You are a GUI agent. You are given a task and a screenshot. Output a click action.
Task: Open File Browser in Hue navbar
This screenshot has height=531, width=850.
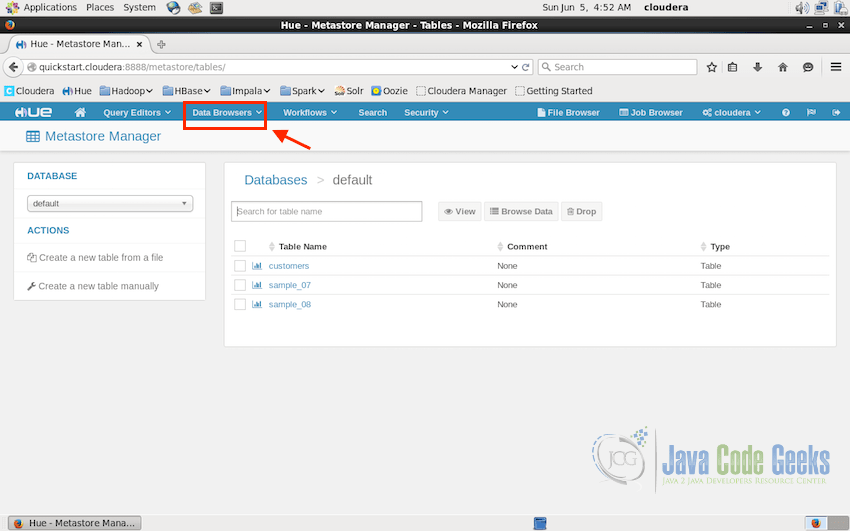point(568,112)
